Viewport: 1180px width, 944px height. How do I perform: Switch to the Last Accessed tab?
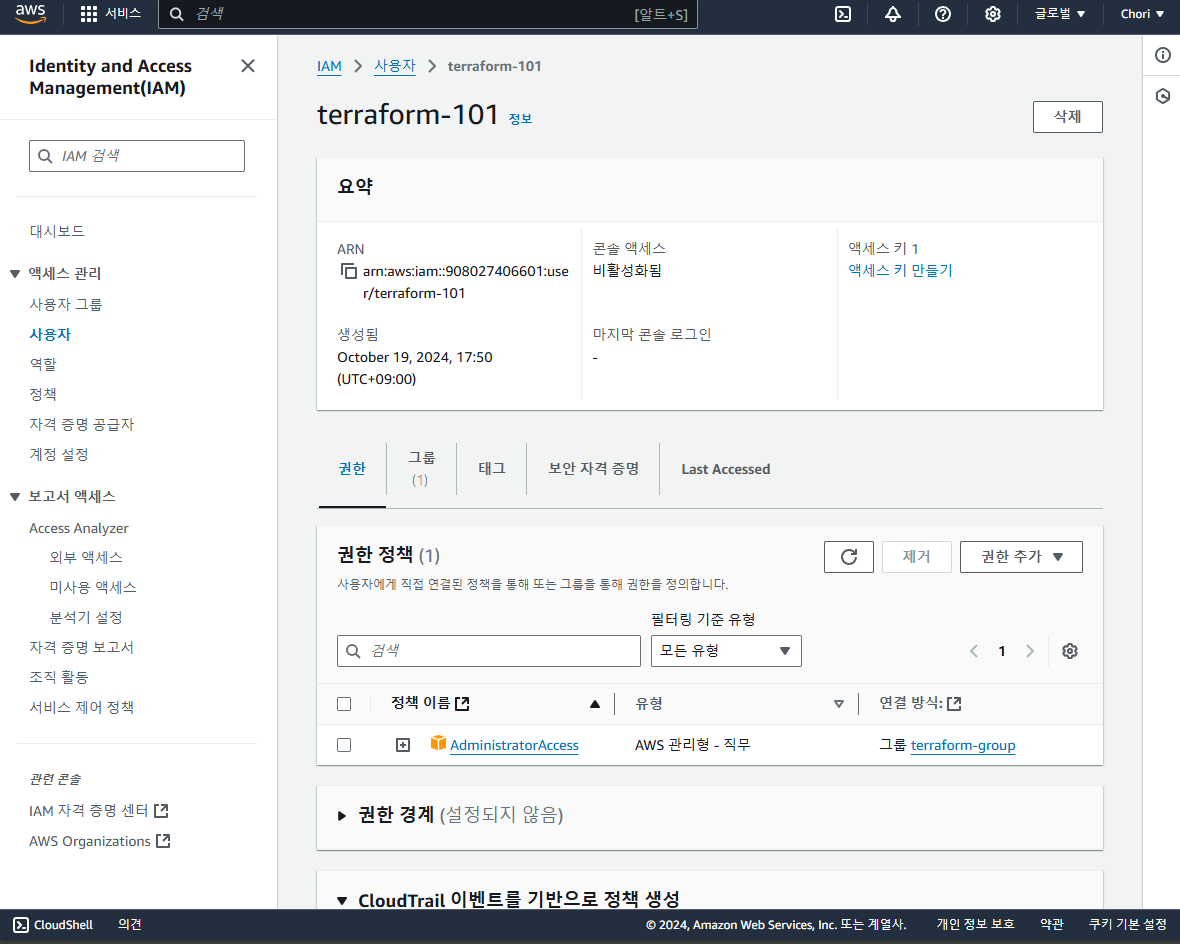point(725,469)
